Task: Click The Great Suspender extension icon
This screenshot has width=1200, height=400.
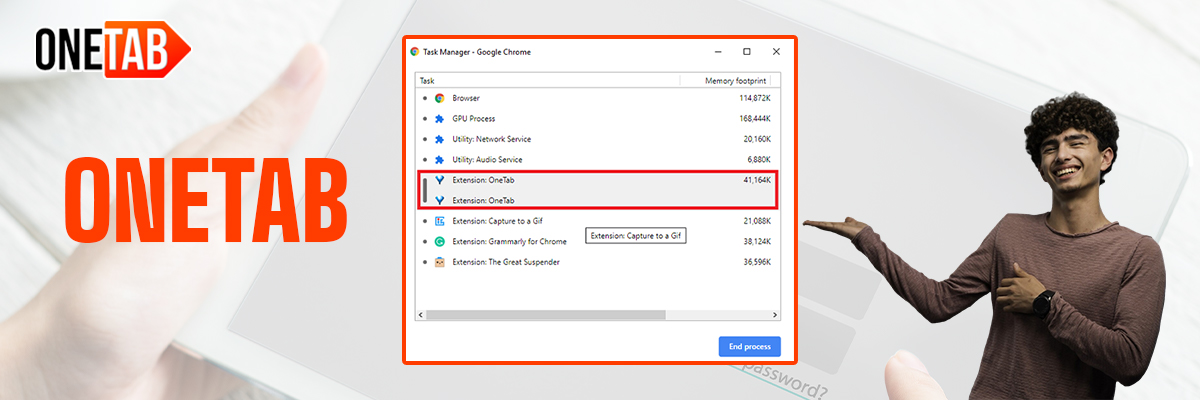Action: 439,262
